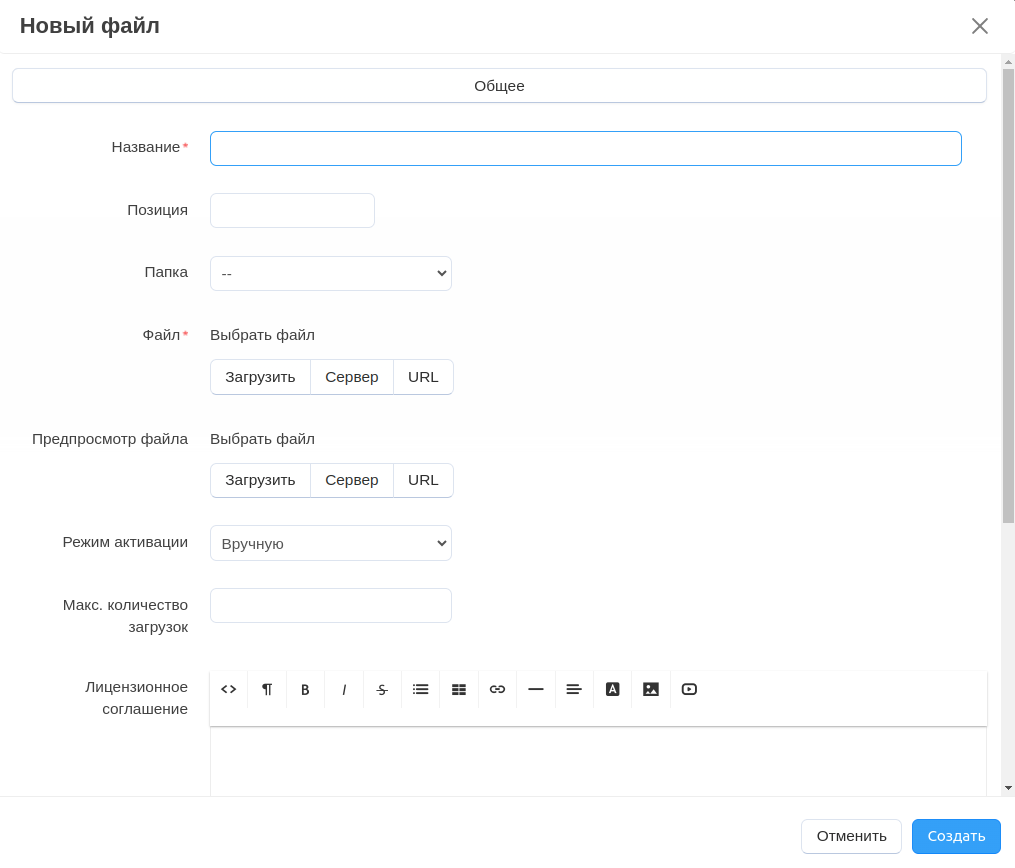
Task: Insert an image in the editor
Action: tap(651, 689)
